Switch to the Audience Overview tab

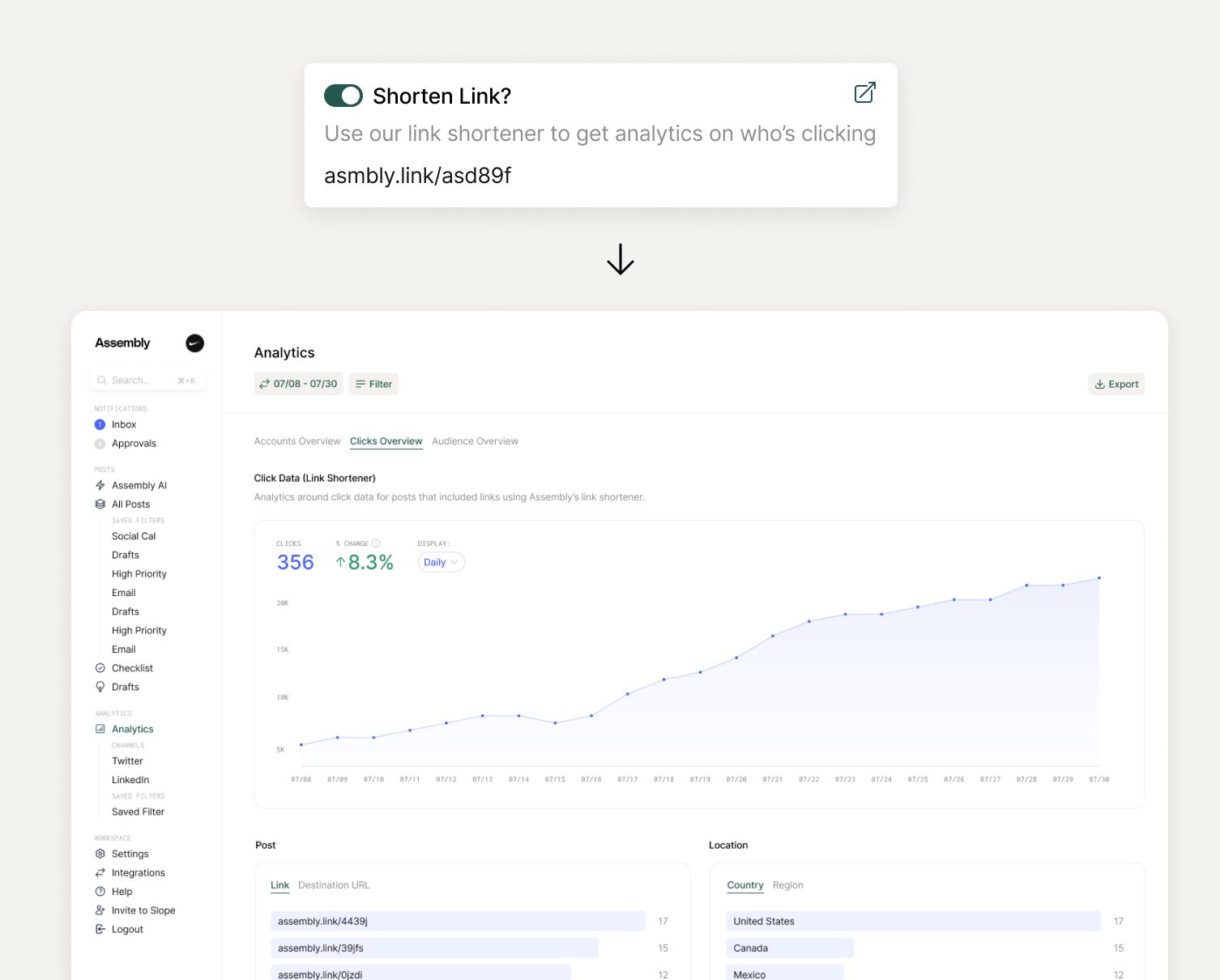coord(475,441)
